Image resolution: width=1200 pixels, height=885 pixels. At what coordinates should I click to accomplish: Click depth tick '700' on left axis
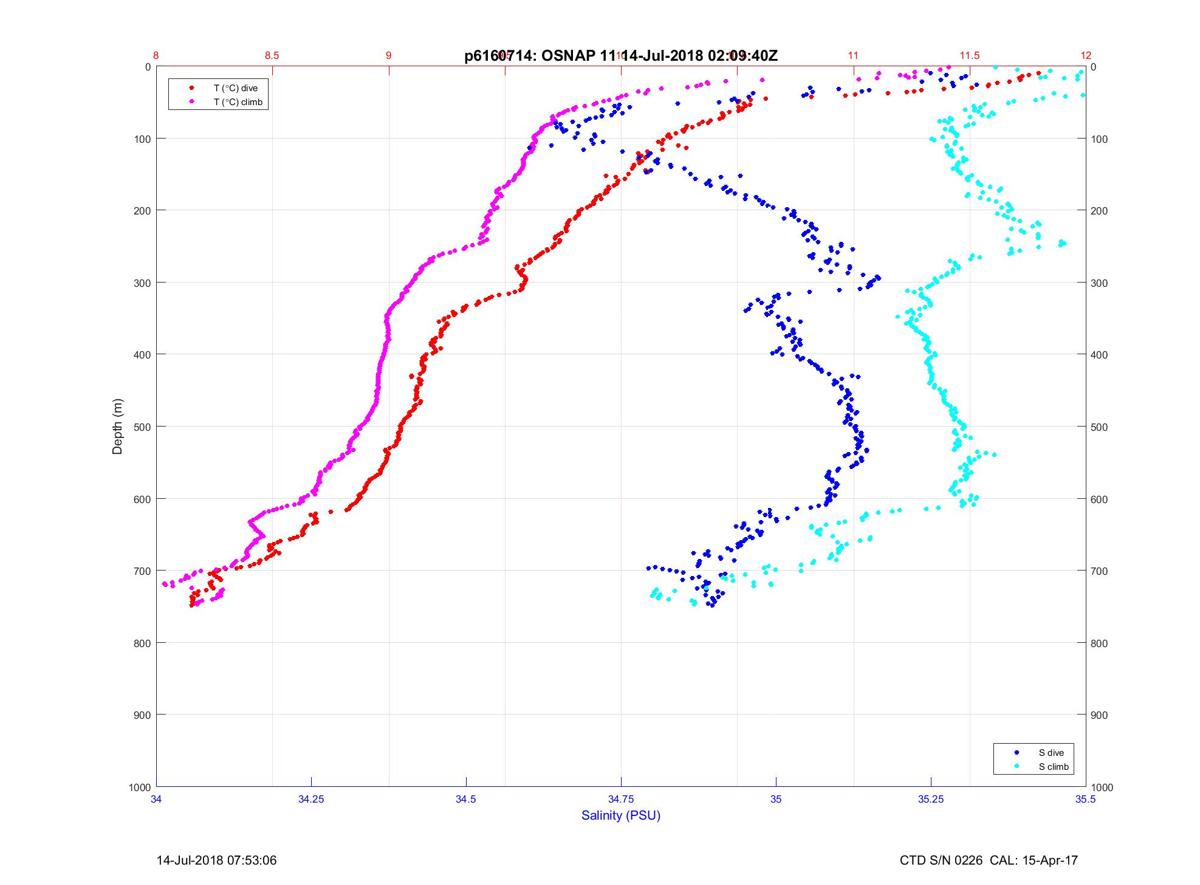(x=141, y=570)
